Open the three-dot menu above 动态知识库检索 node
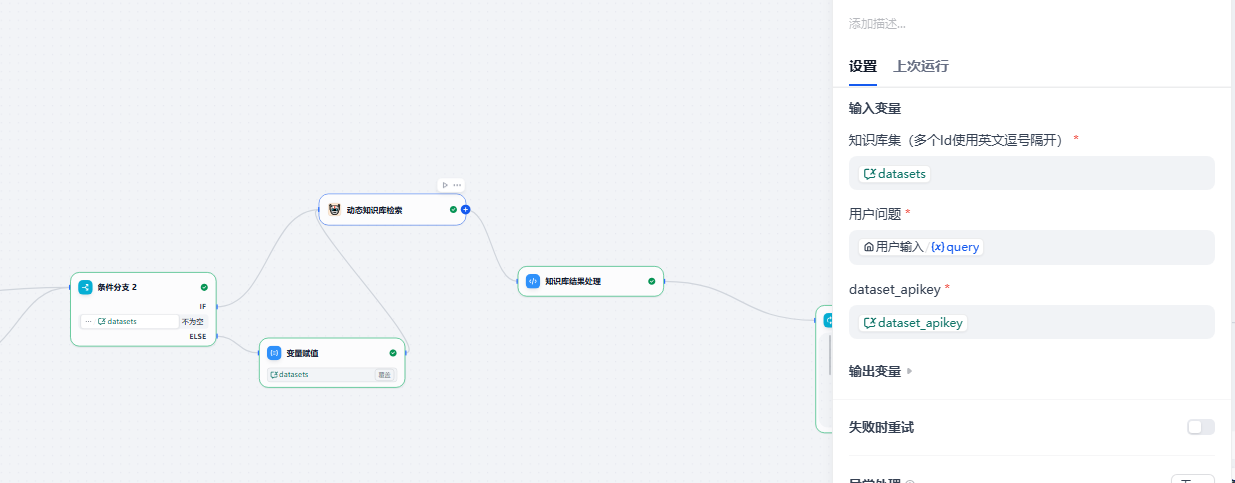Image resolution: width=1235 pixels, height=483 pixels. (457, 185)
